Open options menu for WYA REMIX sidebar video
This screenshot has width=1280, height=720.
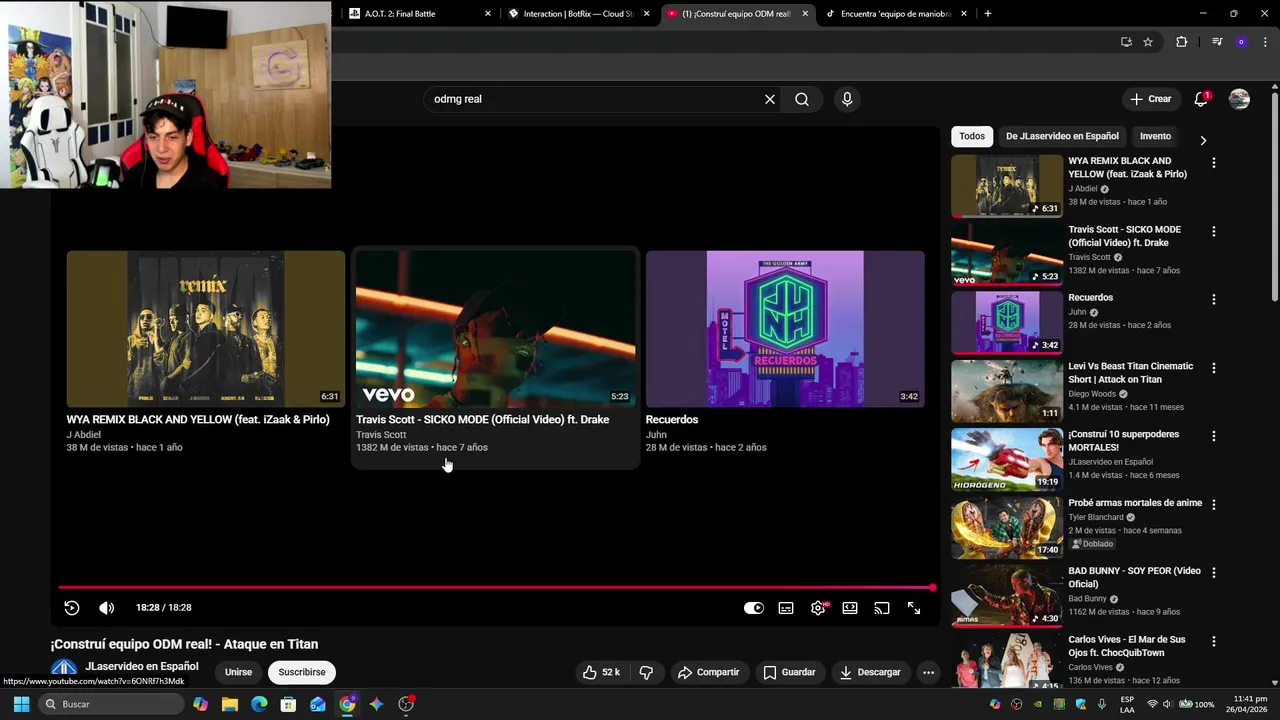pyautogui.click(x=1214, y=162)
